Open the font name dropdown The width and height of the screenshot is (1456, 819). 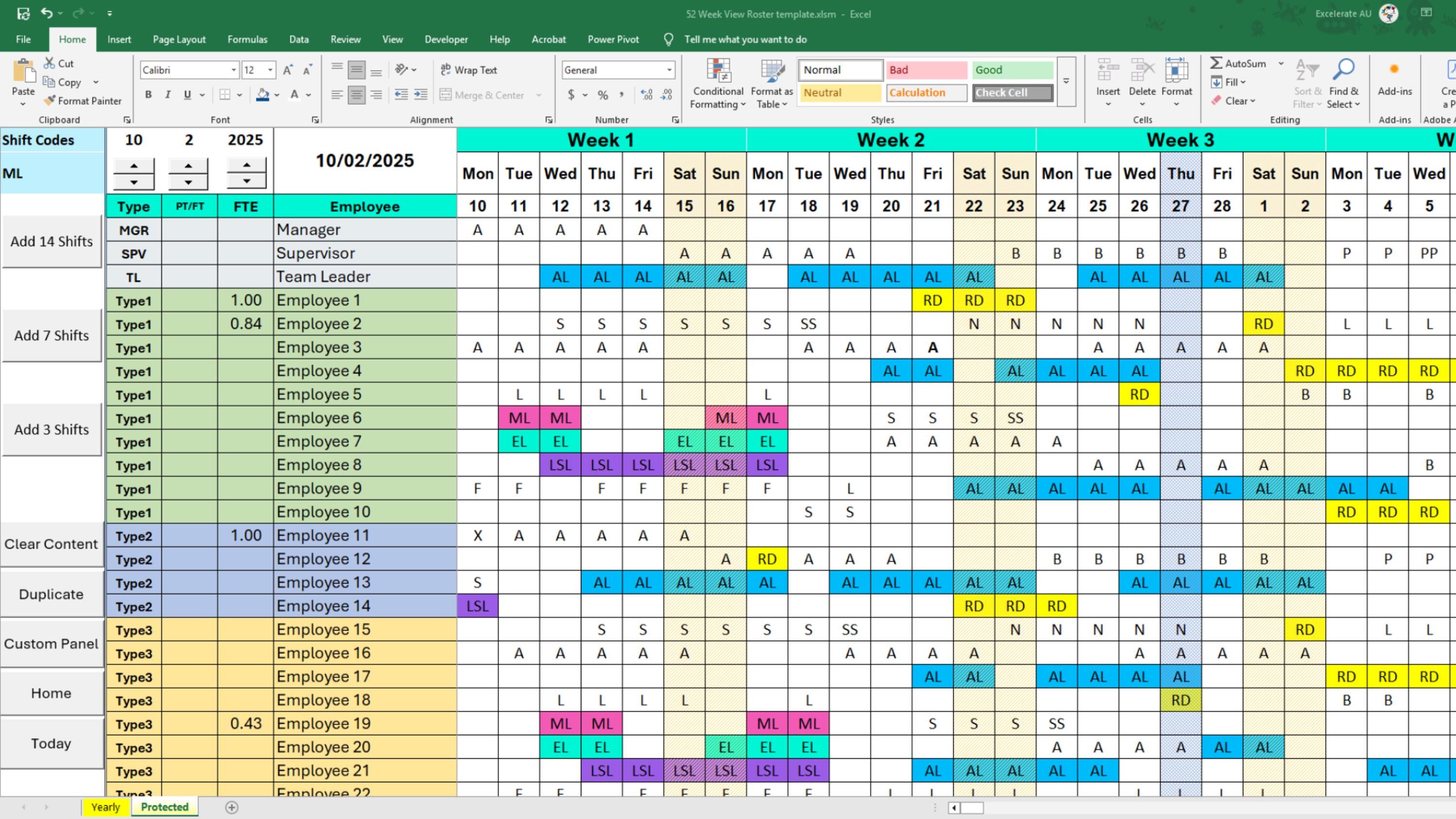click(x=232, y=69)
